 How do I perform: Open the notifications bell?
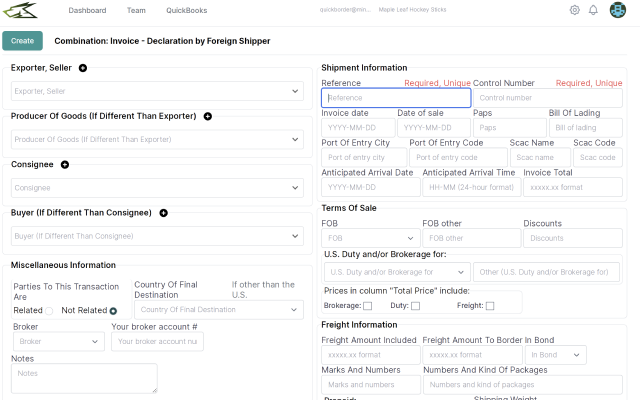tap(593, 10)
